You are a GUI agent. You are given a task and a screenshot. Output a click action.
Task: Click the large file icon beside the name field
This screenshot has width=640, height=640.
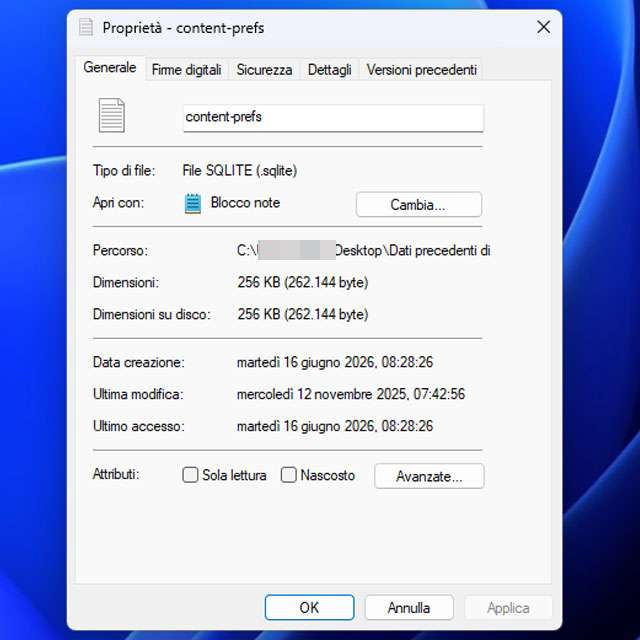tap(111, 116)
